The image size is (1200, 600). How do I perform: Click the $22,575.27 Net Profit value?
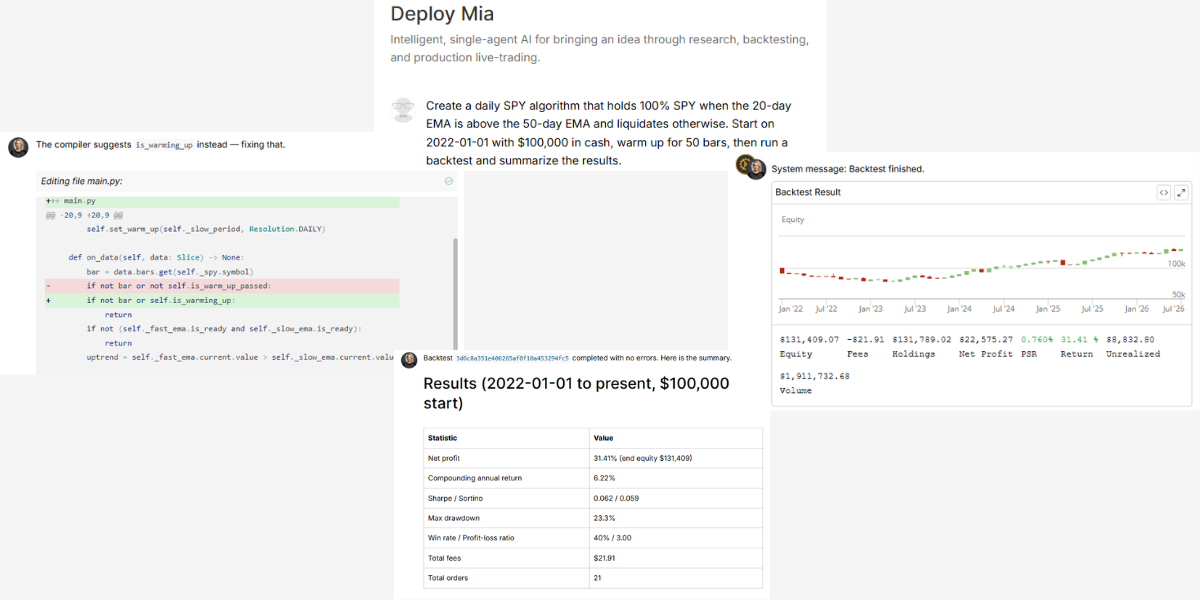985,340
